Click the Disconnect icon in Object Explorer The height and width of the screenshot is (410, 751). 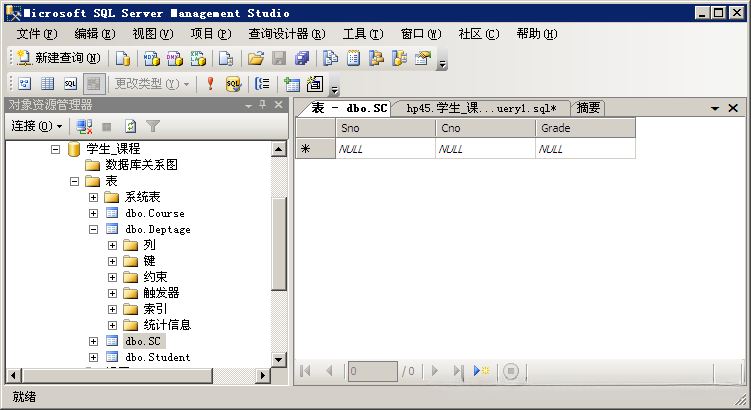[84, 126]
